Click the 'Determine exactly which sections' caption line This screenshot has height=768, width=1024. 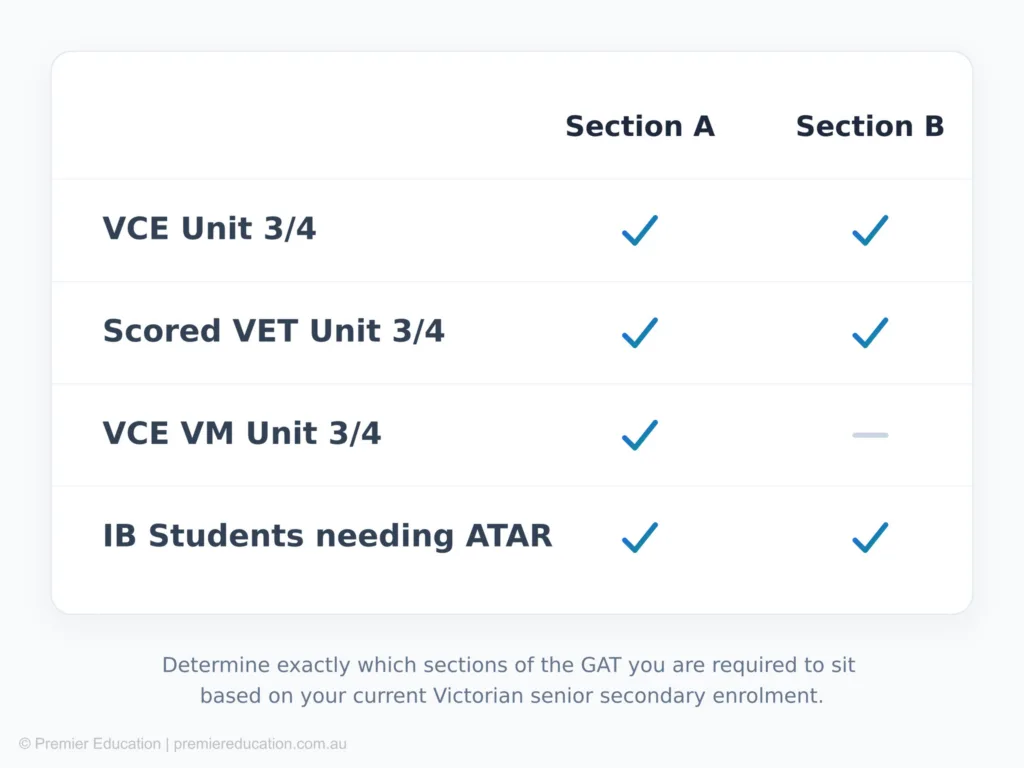509,665
